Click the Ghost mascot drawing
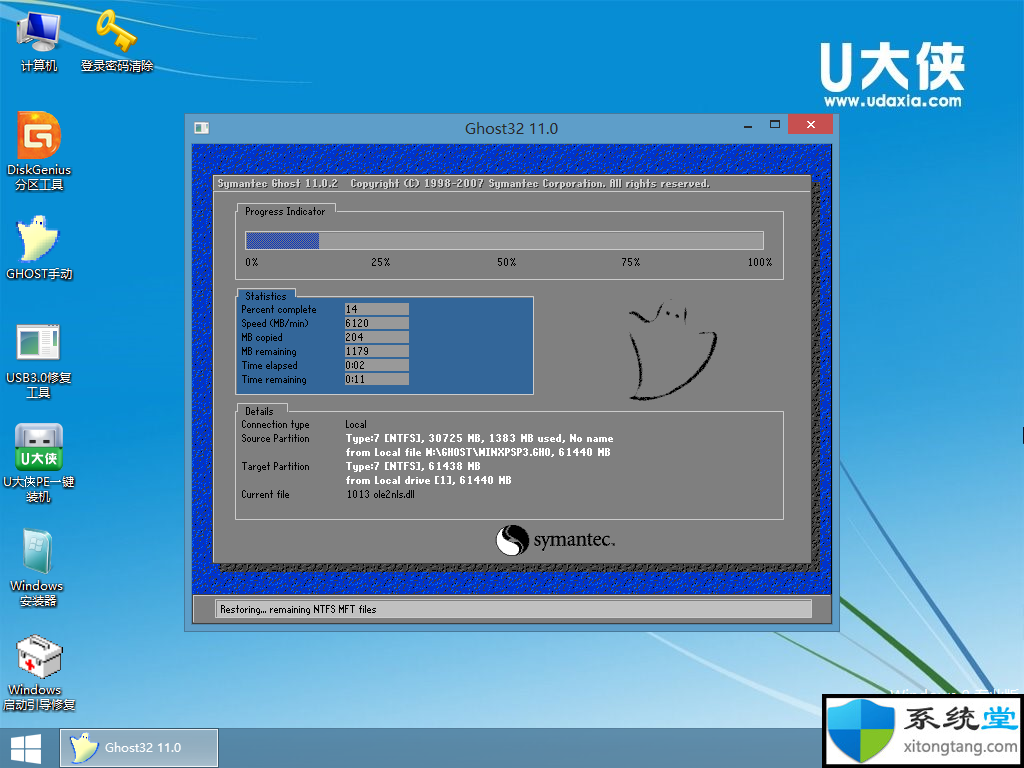Image resolution: width=1024 pixels, height=768 pixels. (672, 351)
